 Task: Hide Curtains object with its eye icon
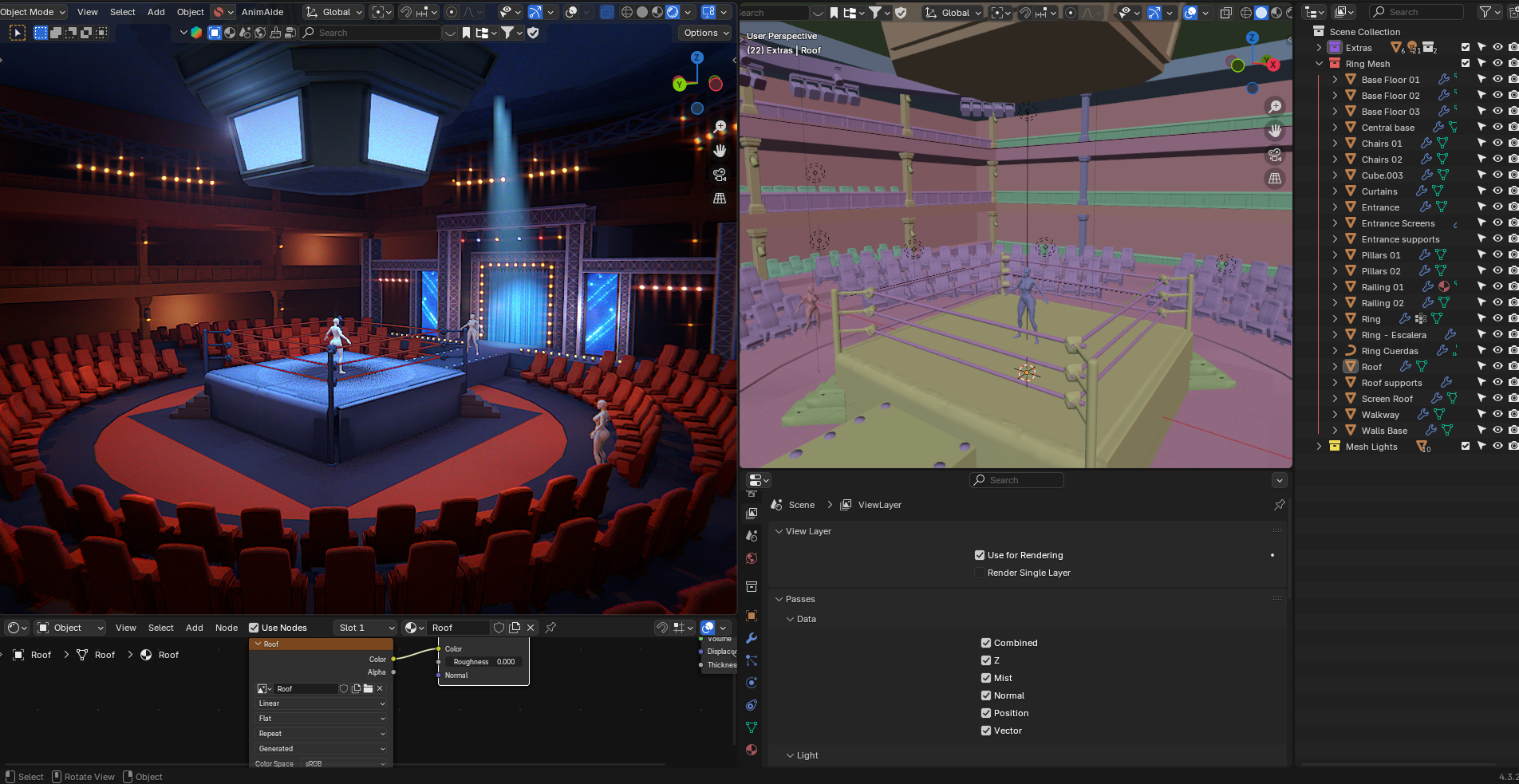tap(1497, 191)
